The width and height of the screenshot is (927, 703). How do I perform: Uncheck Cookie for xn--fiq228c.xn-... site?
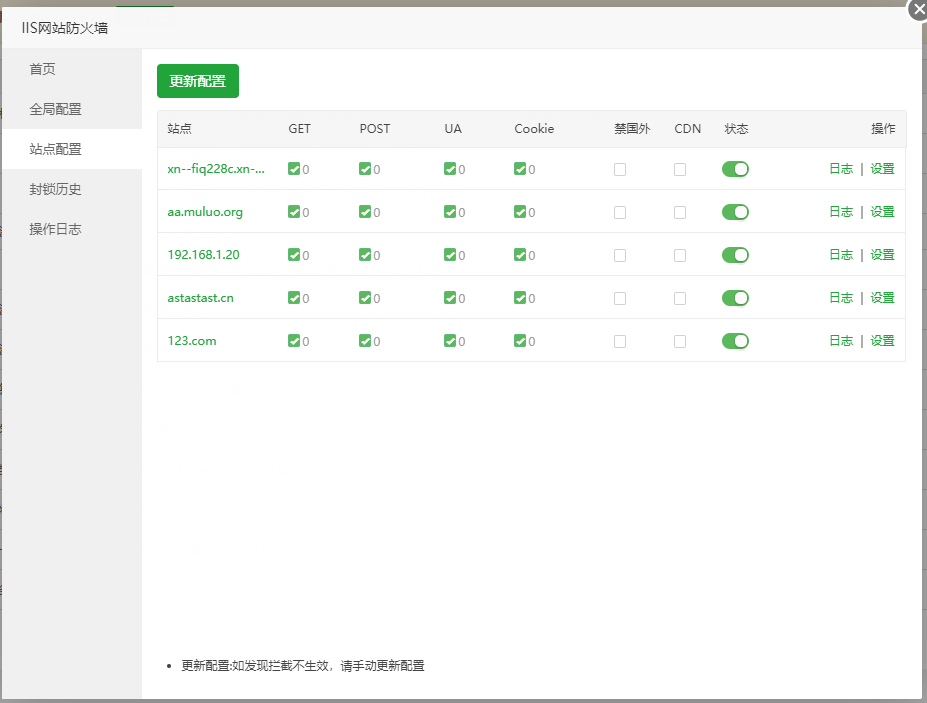520,169
